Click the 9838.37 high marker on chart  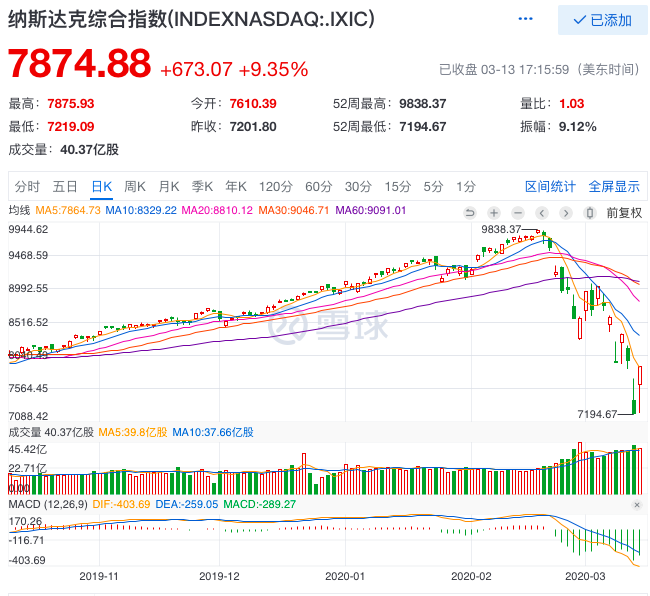501,229
